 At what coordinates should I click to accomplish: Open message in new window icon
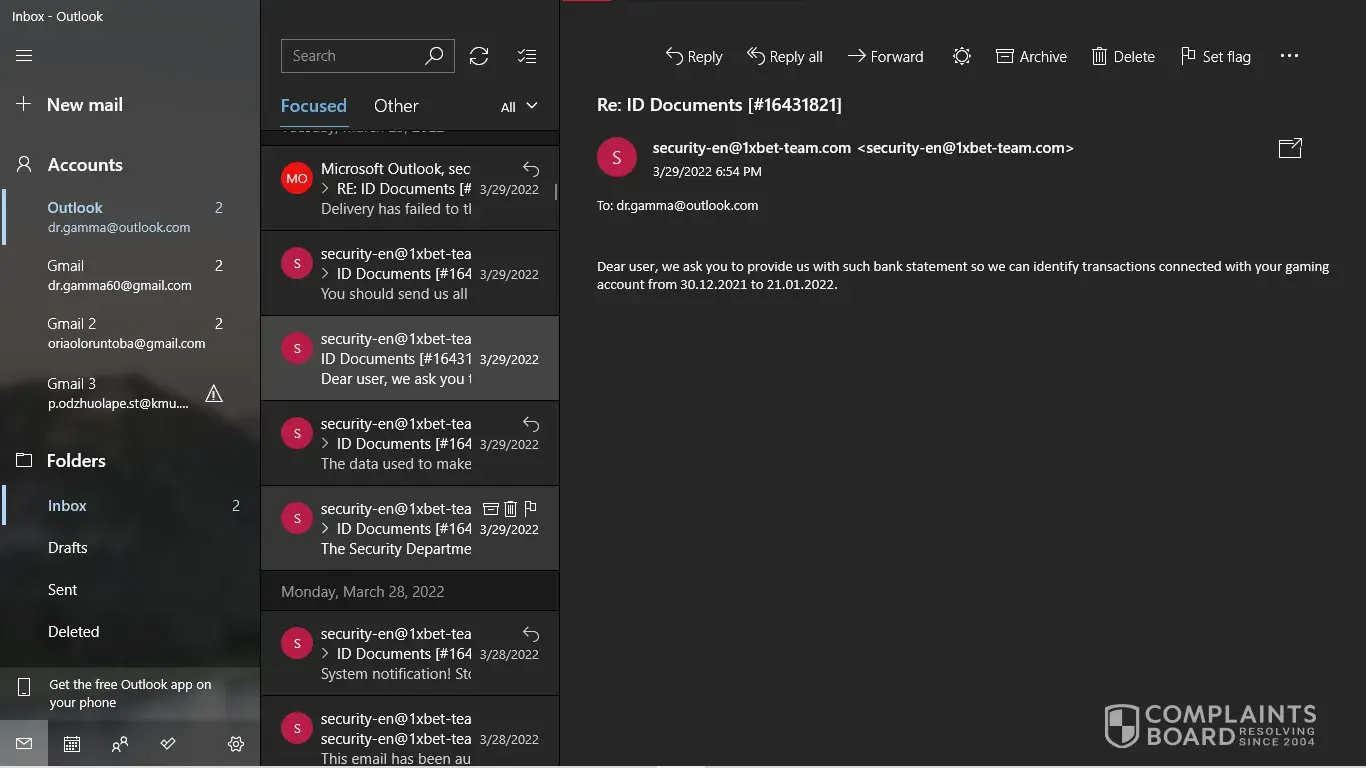click(1290, 148)
